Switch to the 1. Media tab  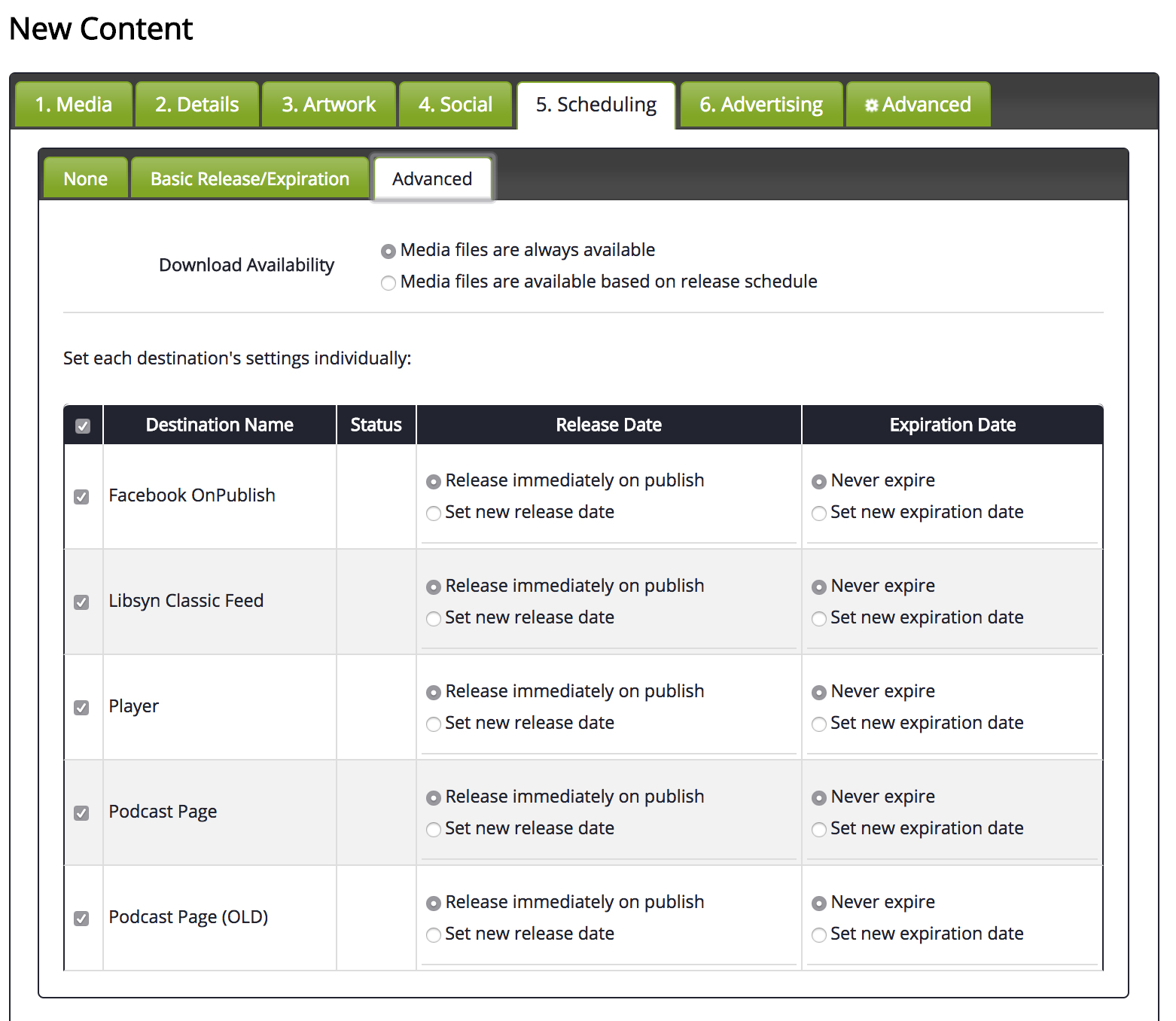point(74,105)
